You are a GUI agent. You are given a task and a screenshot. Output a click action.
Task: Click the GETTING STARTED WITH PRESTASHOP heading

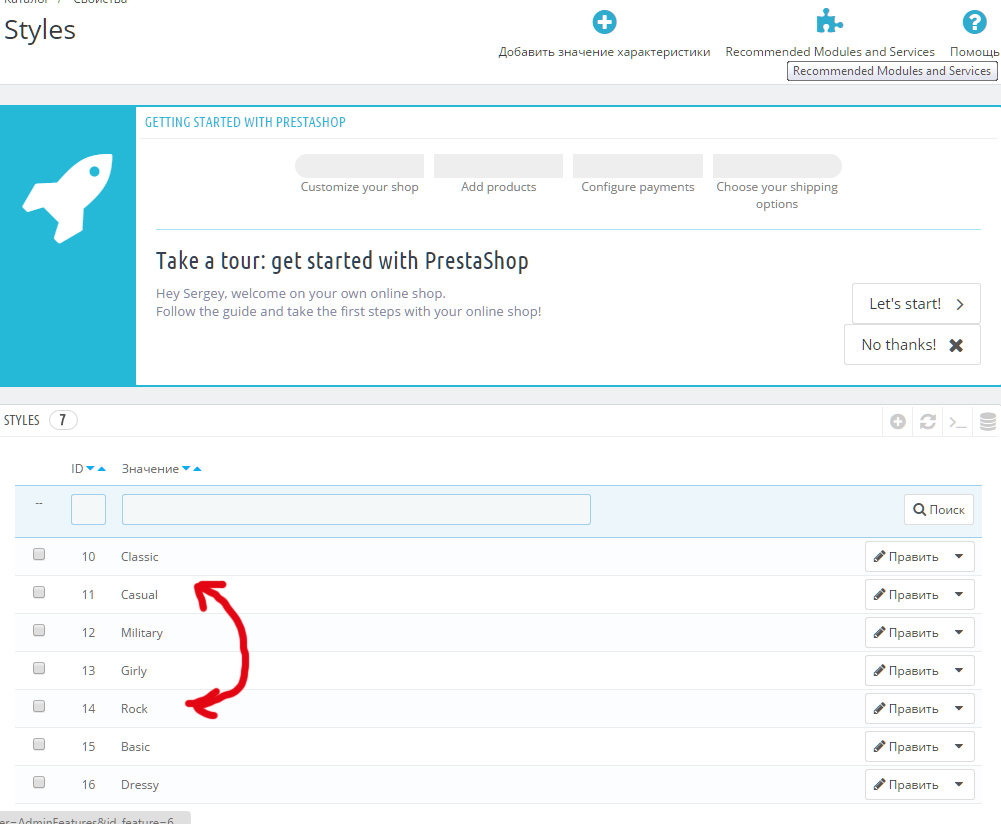click(x=245, y=122)
